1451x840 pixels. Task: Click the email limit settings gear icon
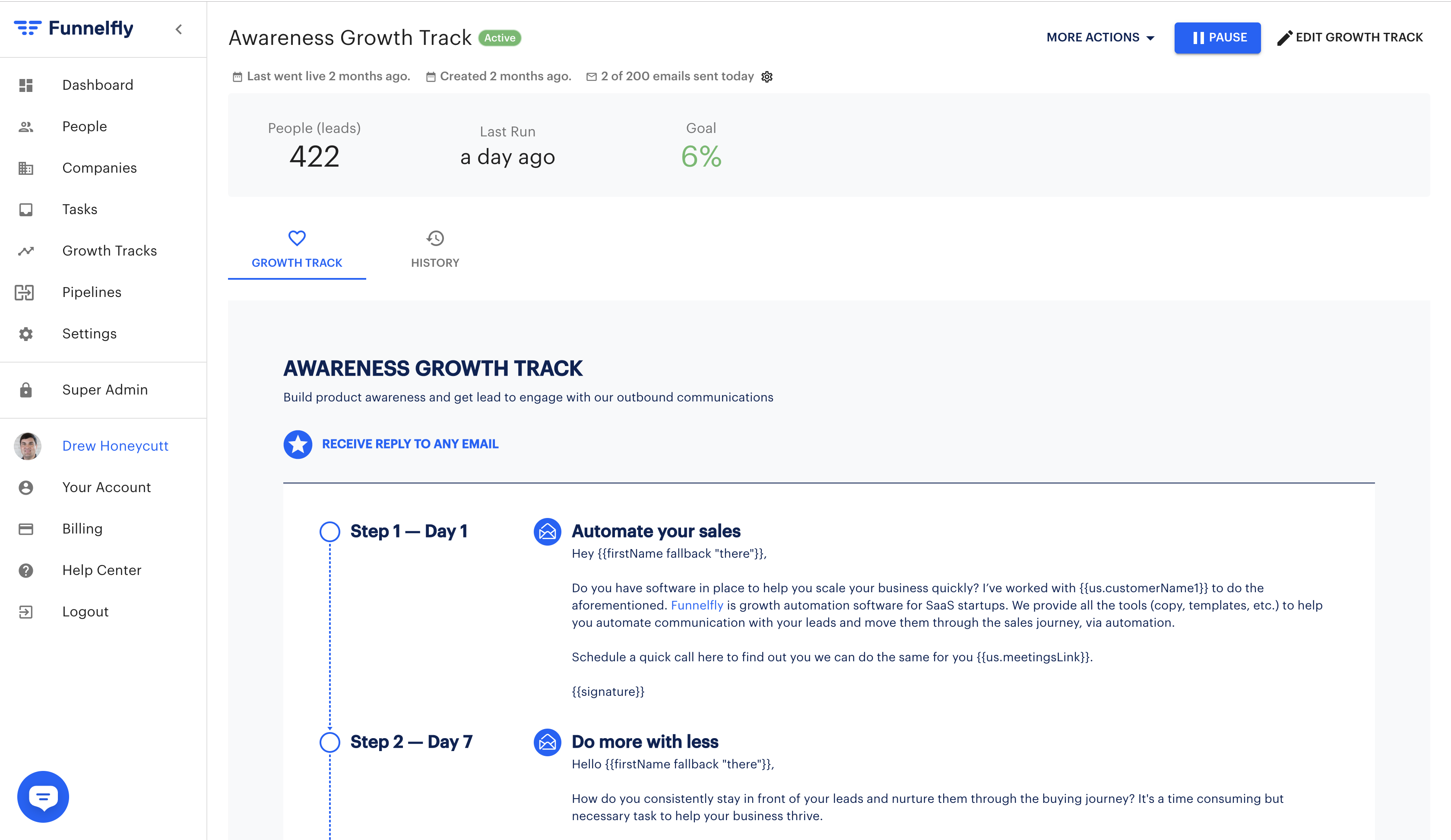pyautogui.click(x=767, y=76)
